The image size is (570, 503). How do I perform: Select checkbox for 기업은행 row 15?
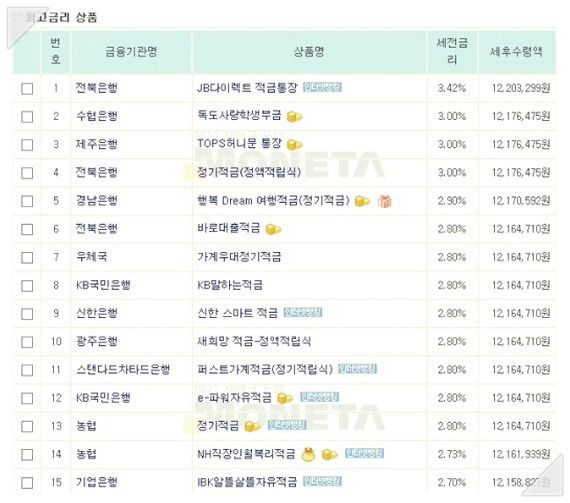tap(27, 483)
